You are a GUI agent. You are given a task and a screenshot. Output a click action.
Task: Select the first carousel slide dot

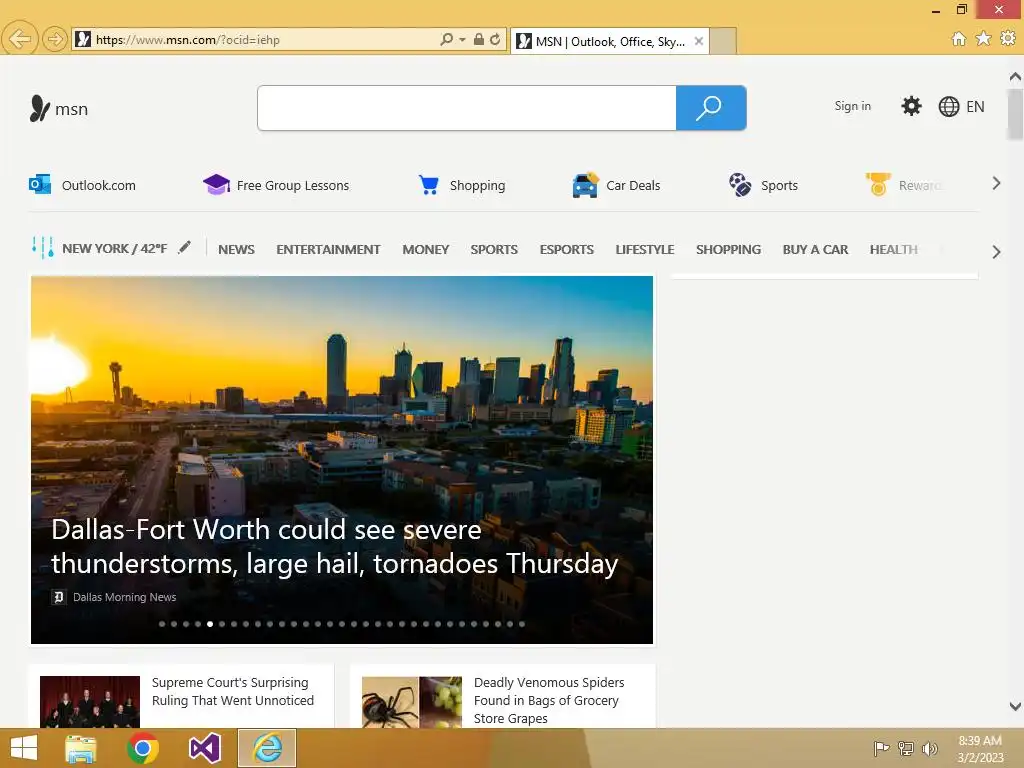pyautogui.click(x=162, y=624)
